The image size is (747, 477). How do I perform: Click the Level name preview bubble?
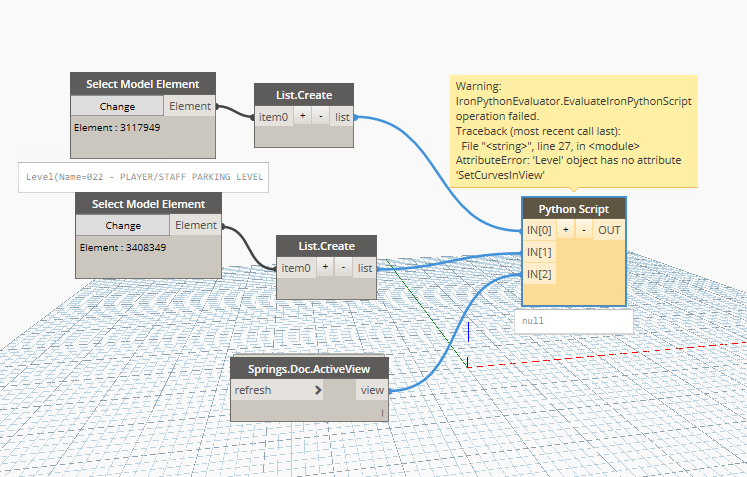click(146, 177)
